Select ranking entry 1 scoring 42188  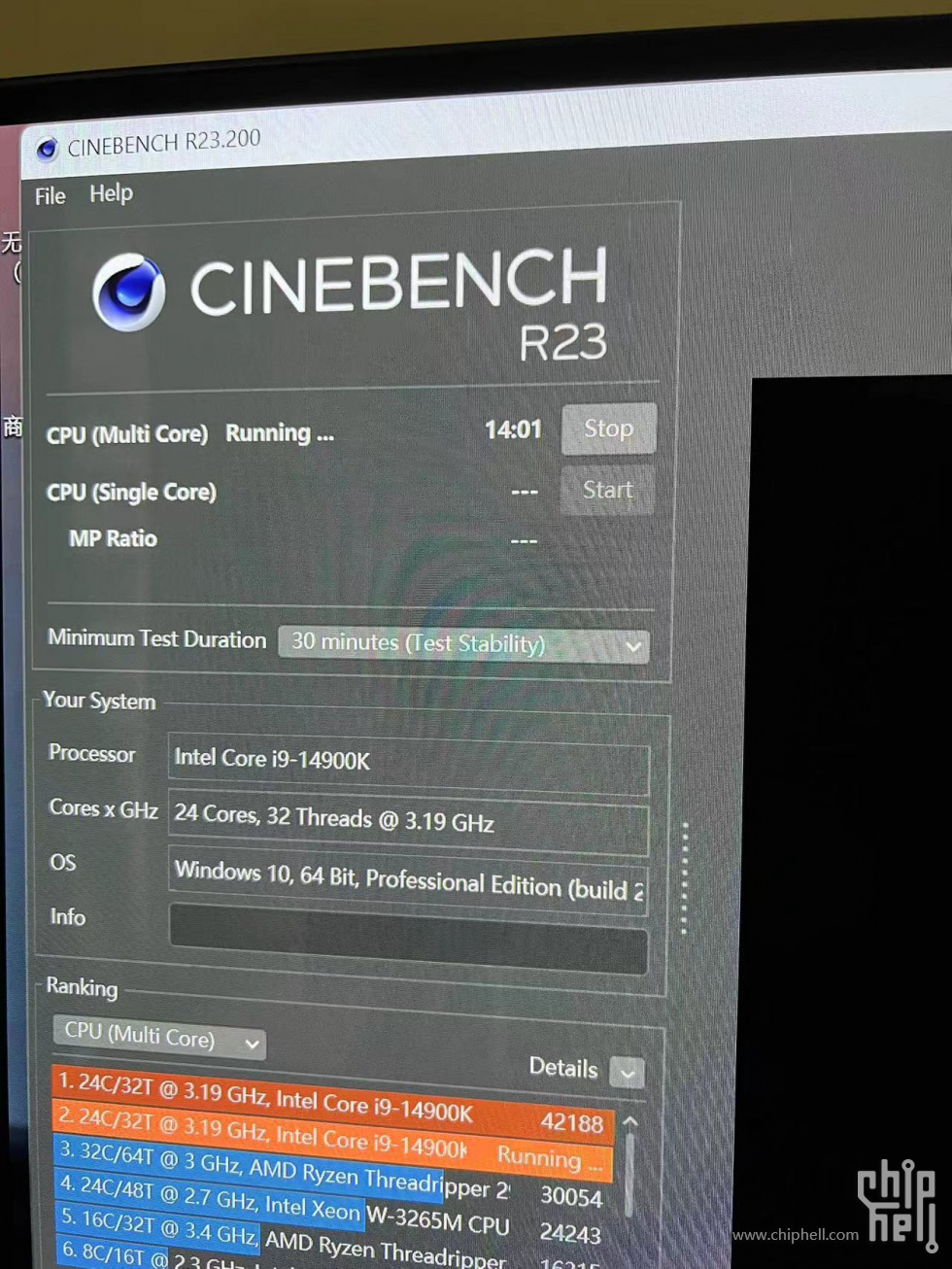point(332,1103)
